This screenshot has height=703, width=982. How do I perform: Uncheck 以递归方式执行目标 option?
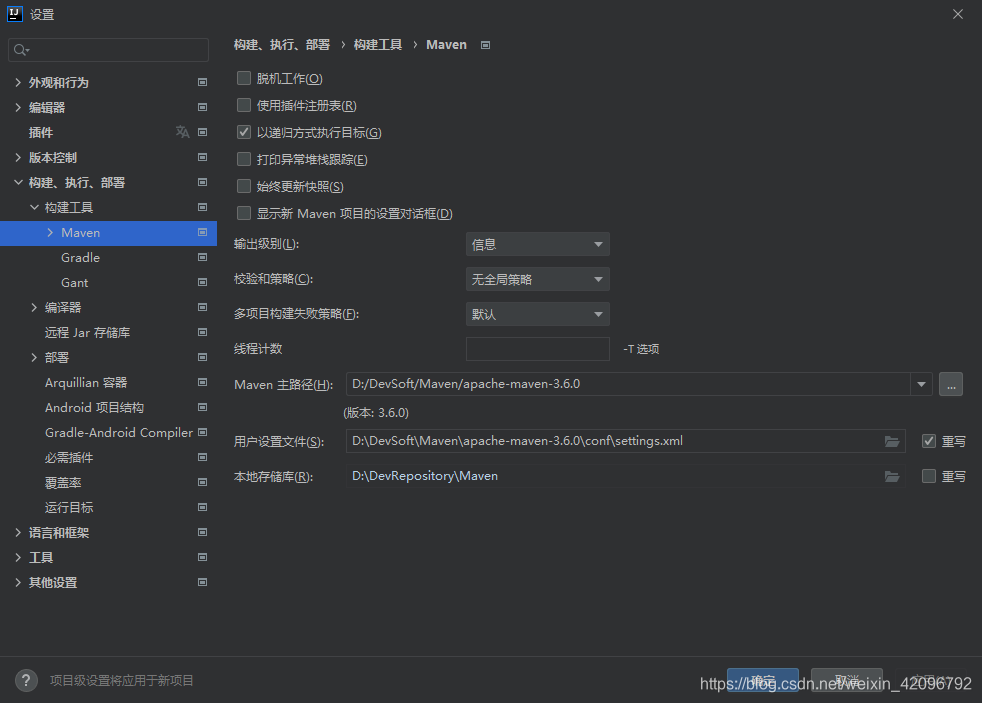coord(244,132)
